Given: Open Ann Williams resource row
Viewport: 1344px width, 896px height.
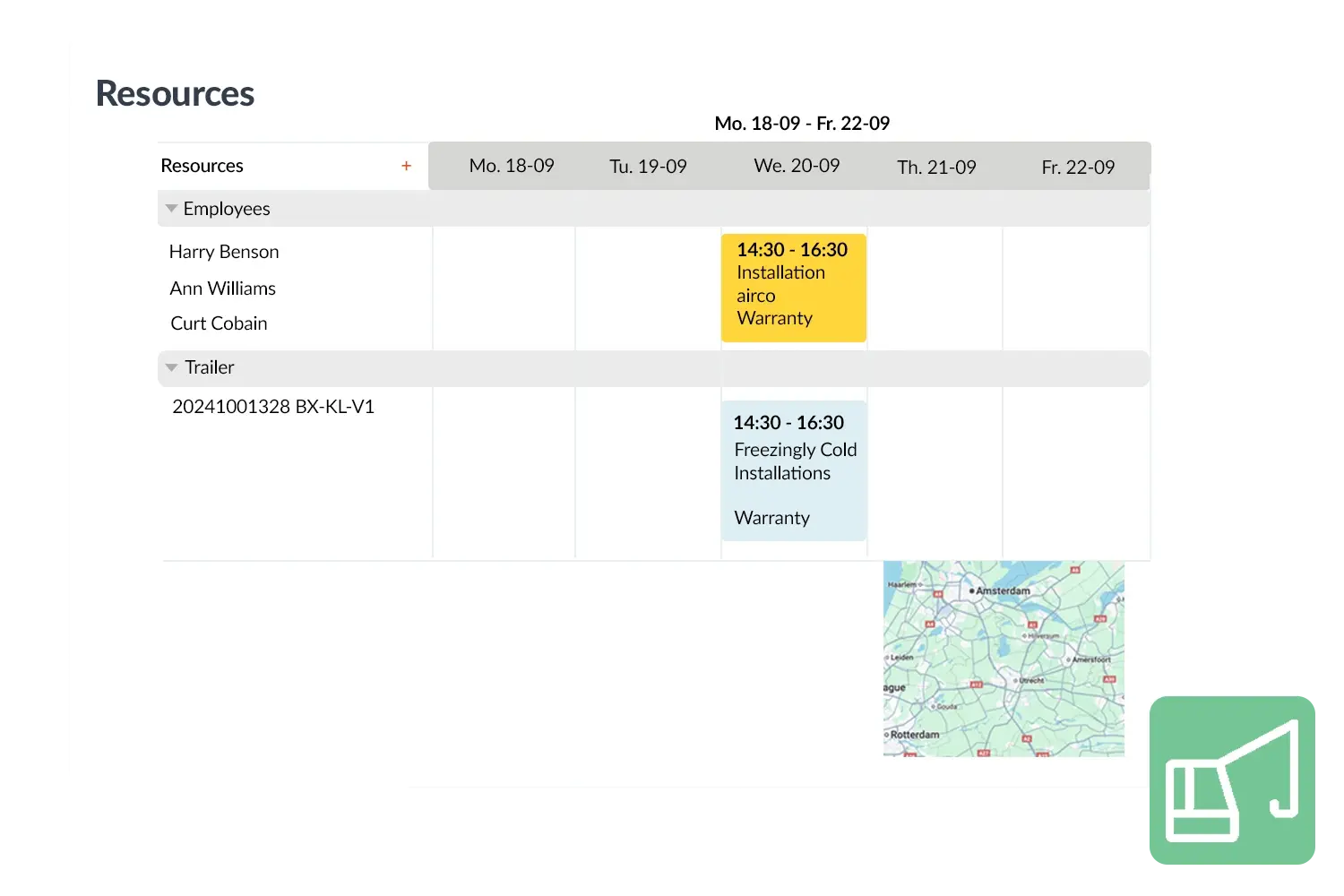Looking at the screenshot, I should click(x=223, y=289).
